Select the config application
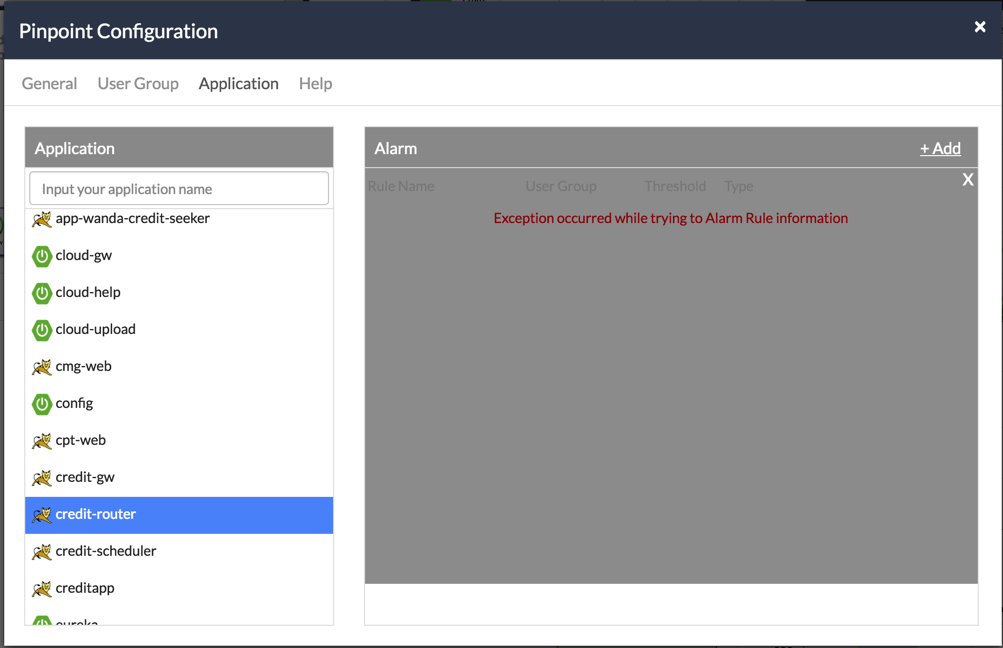 (x=179, y=404)
